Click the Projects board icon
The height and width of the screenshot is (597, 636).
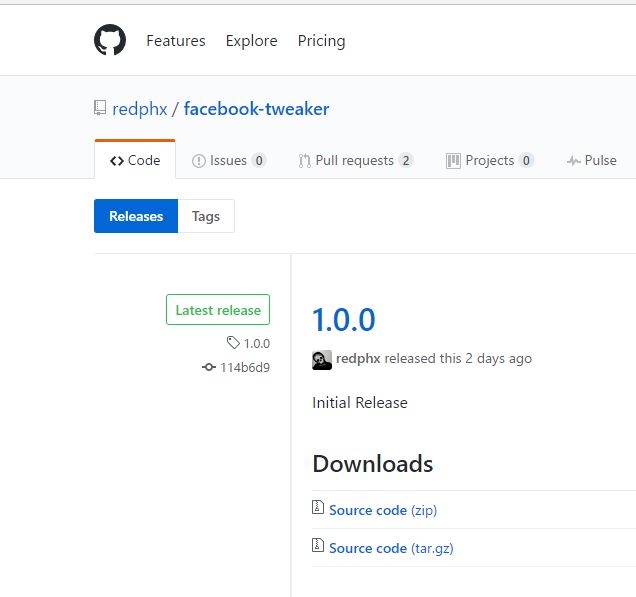pos(453,161)
